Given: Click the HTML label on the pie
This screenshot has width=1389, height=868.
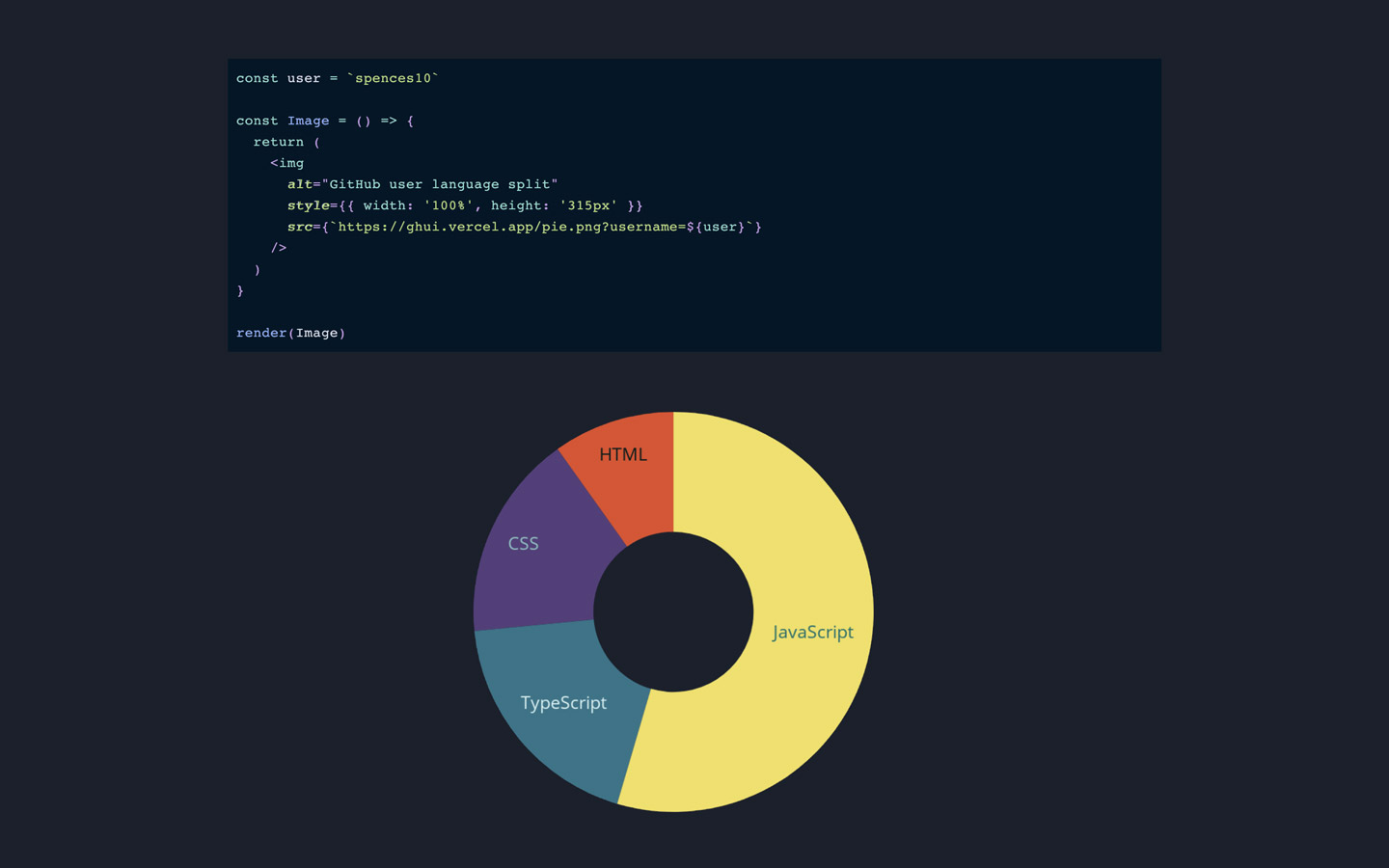Looking at the screenshot, I should coord(624,453).
